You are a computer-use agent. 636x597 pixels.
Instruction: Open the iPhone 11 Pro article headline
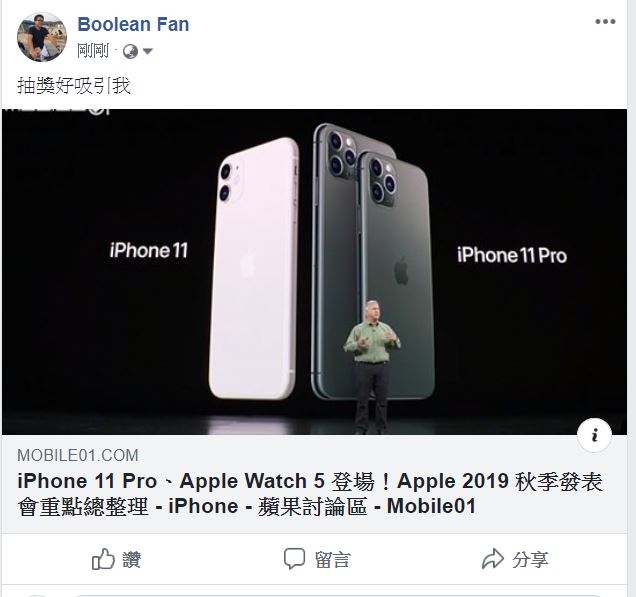click(310, 494)
